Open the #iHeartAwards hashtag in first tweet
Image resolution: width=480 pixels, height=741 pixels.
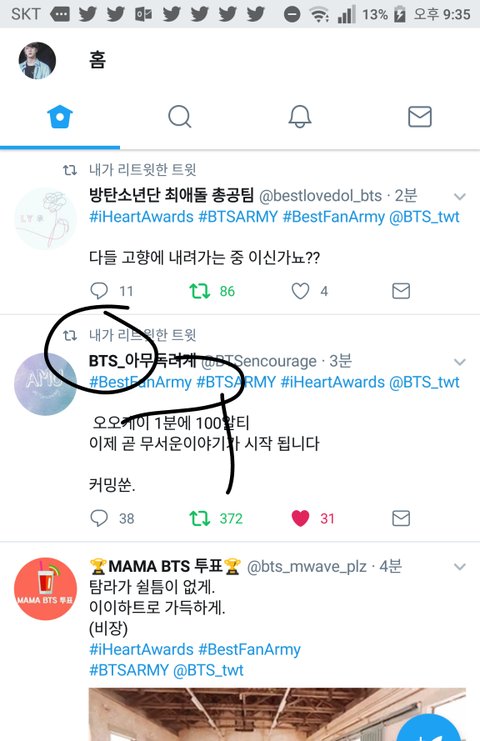click(141, 217)
